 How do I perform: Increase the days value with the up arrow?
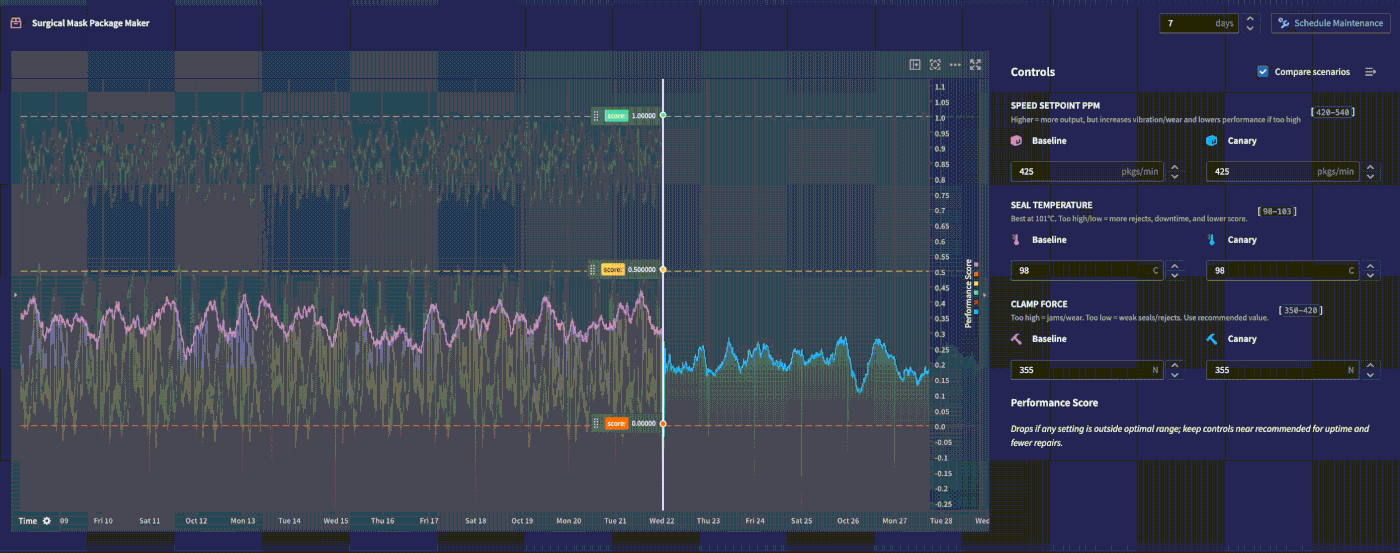(1250, 18)
